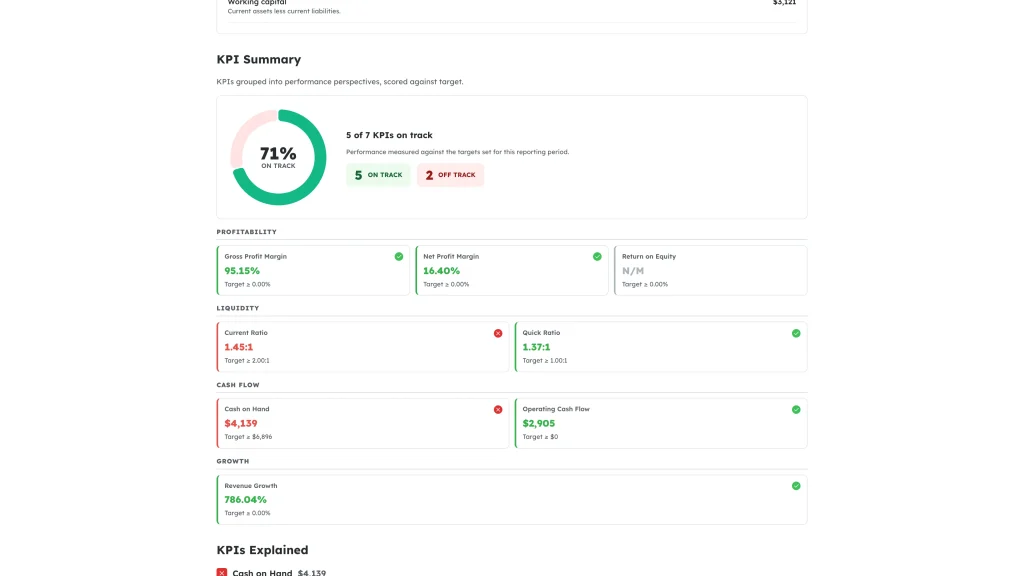The height and width of the screenshot is (576, 1024).
Task: Click the Quick Ratio label
Action: pos(541,333)
